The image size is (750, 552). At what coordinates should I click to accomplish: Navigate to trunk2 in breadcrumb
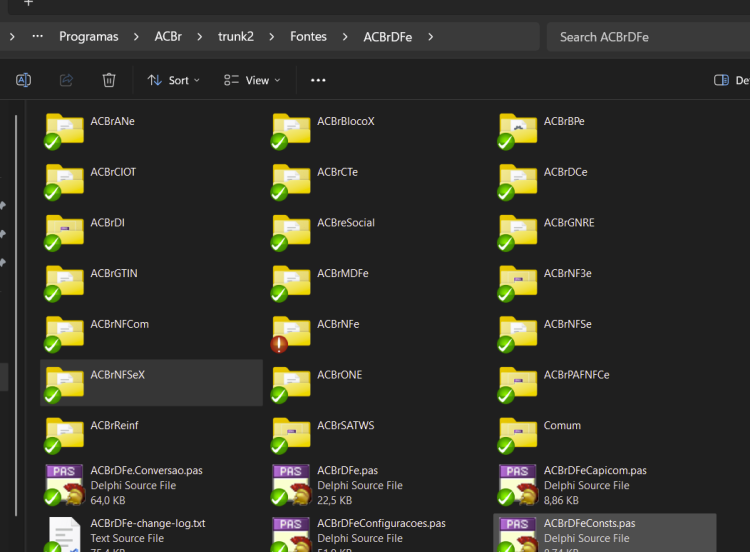[x=236, y=37]
